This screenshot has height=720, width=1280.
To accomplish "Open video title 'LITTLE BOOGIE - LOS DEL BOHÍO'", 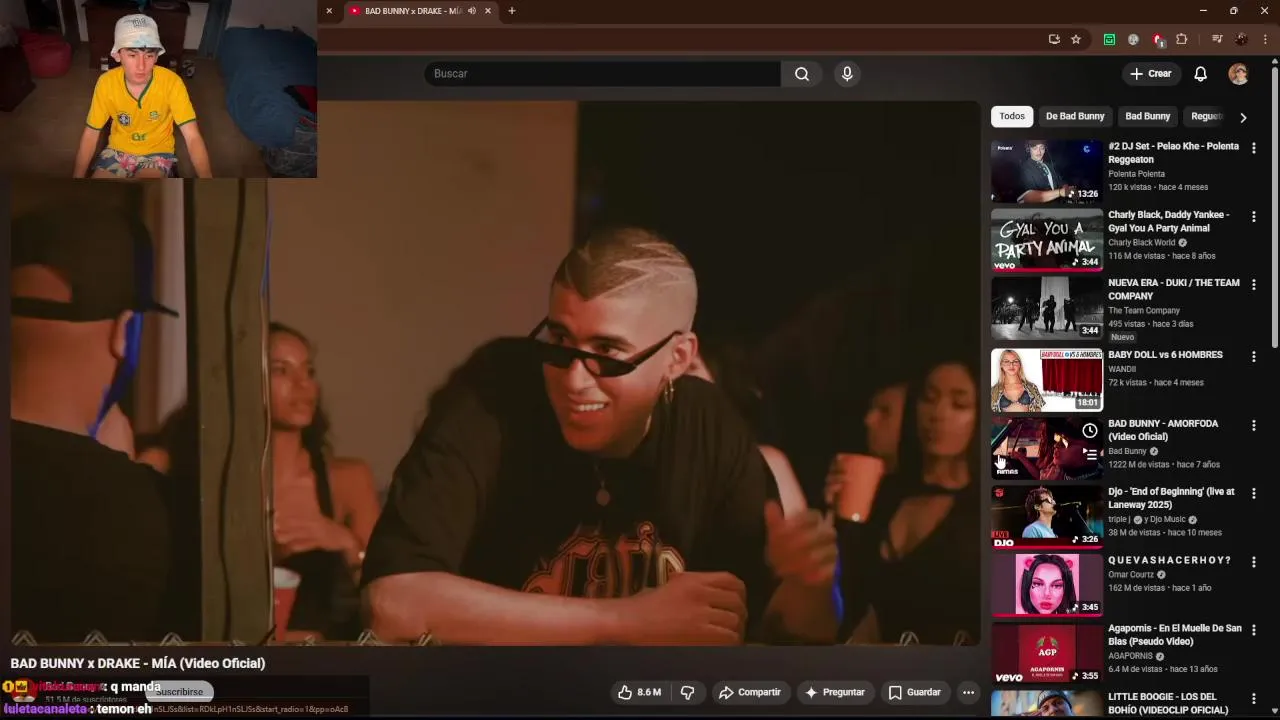I will point(1168,703).
